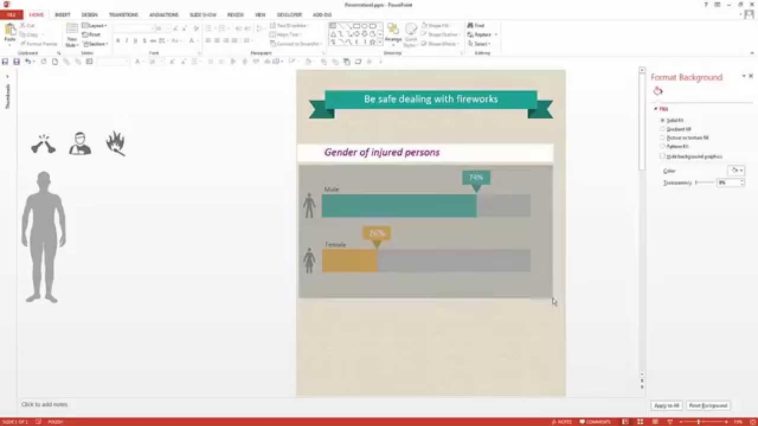Click the Fill paint bucket icon in Format Background

click(659, 91)
